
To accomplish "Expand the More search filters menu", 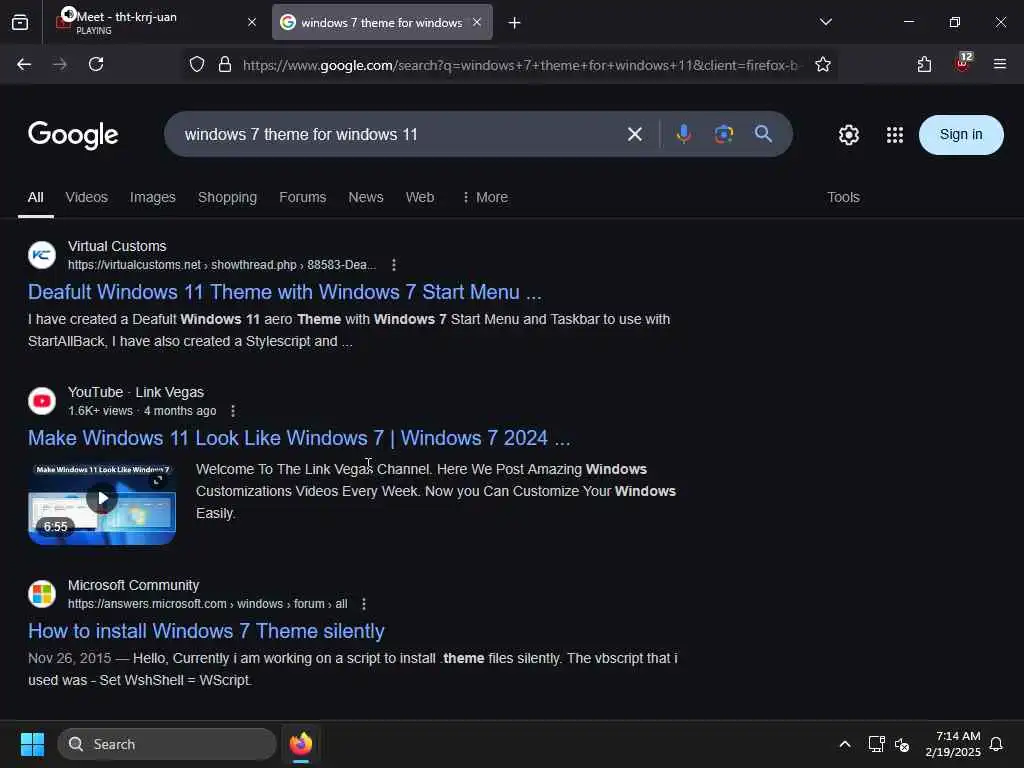I will [485, 197].
